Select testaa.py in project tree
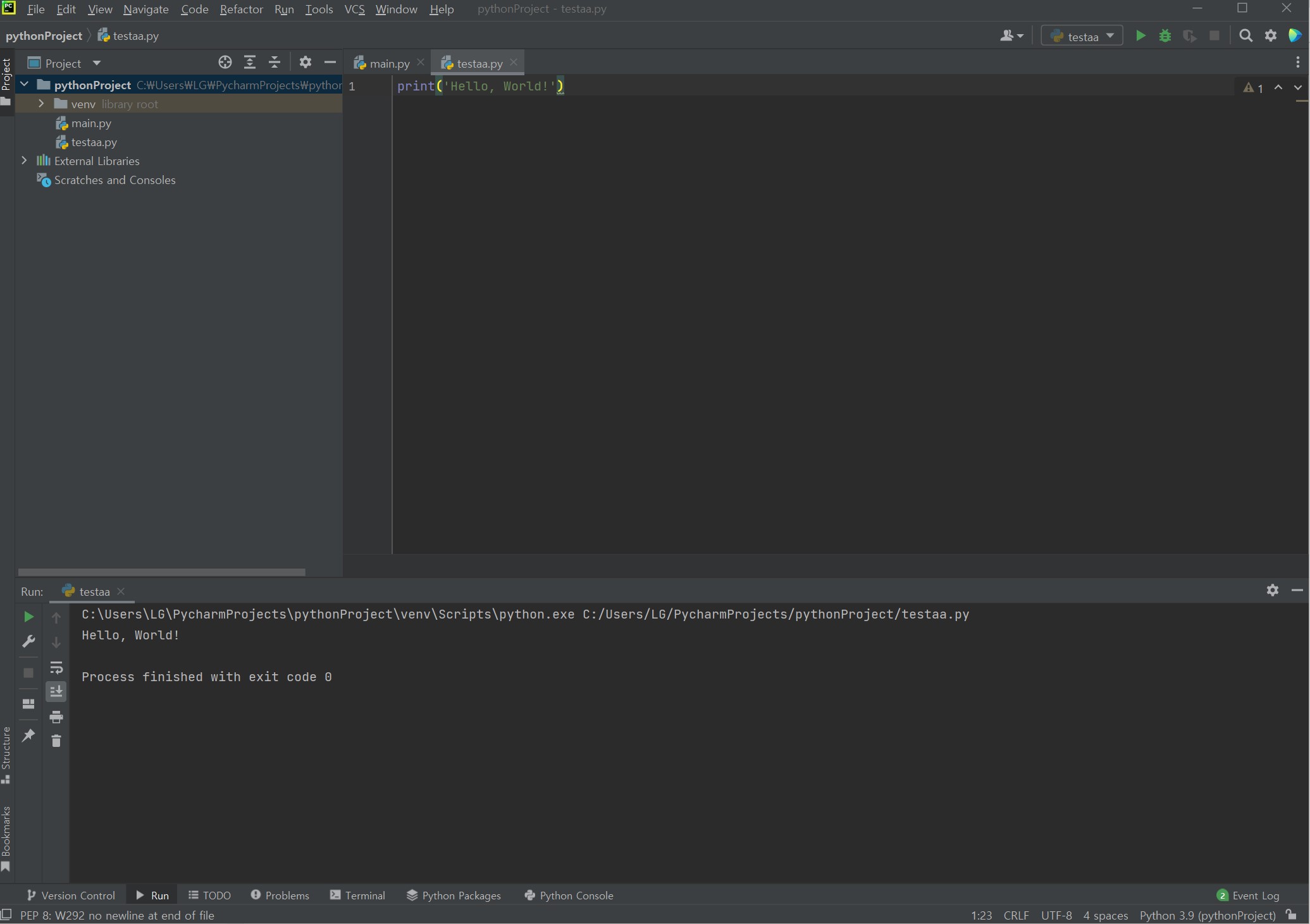Image resolution: width=1310 pixels, height=924 pixels. [x=94, y=142]
